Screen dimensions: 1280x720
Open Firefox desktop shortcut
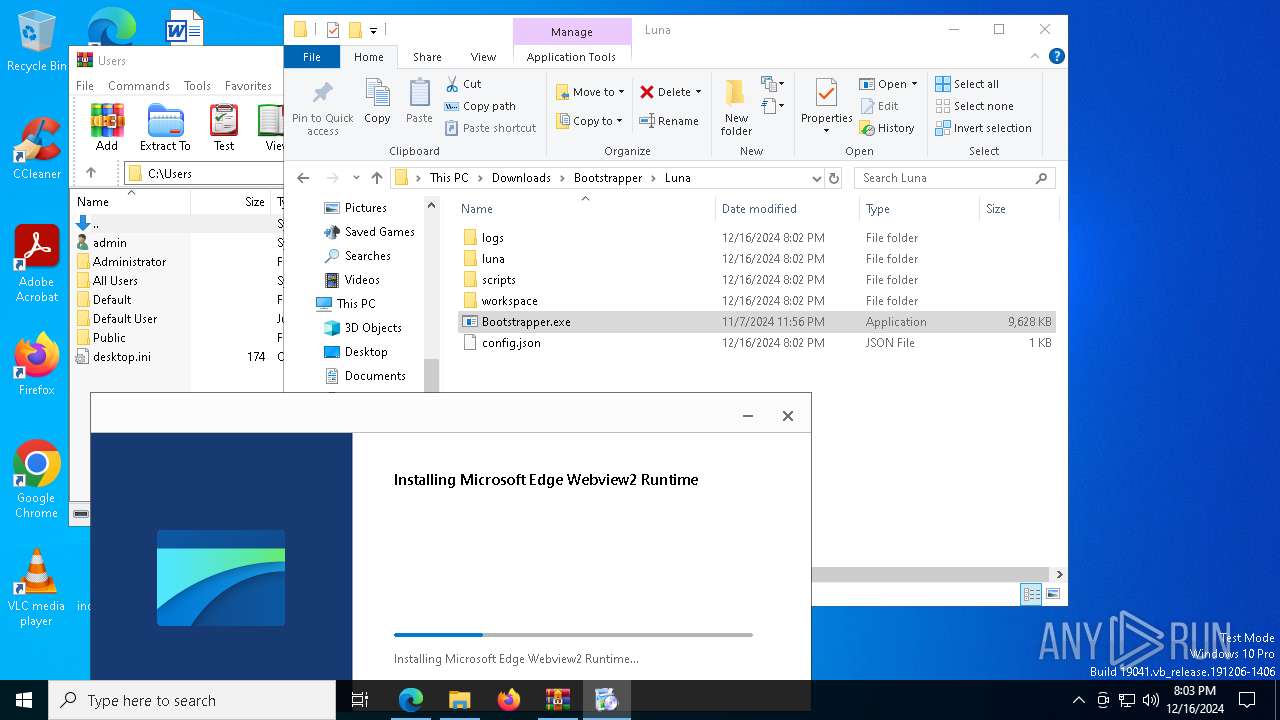pos(36,364)
